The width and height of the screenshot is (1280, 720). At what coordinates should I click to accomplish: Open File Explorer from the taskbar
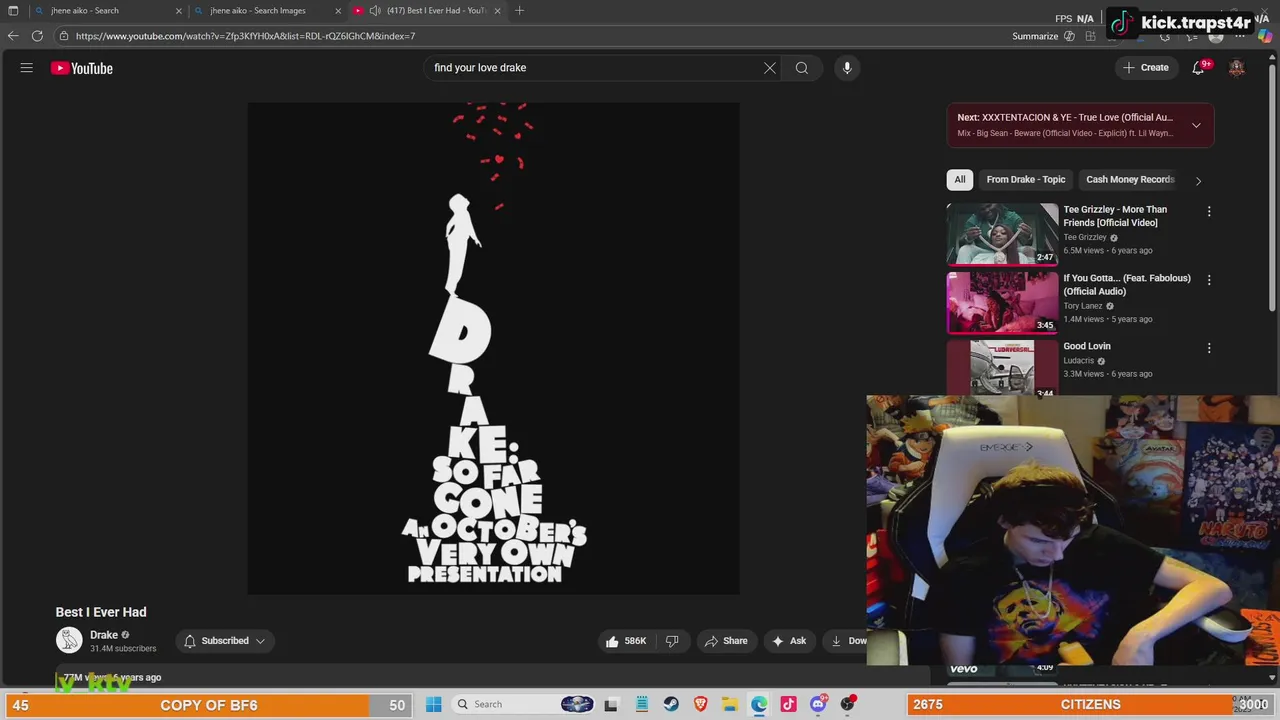[x=730, y=704]
